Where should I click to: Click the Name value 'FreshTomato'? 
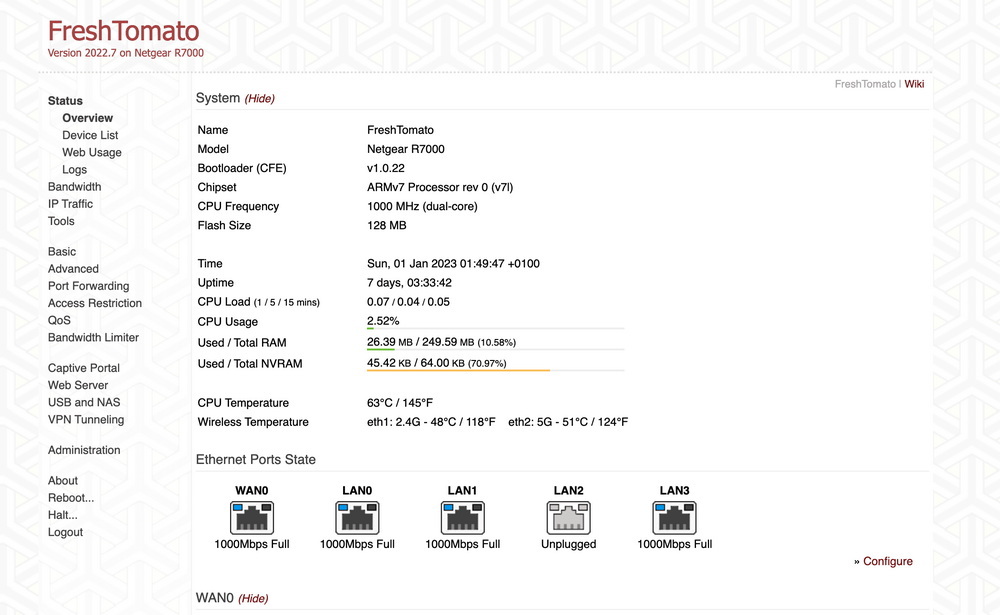click(401, 130)
